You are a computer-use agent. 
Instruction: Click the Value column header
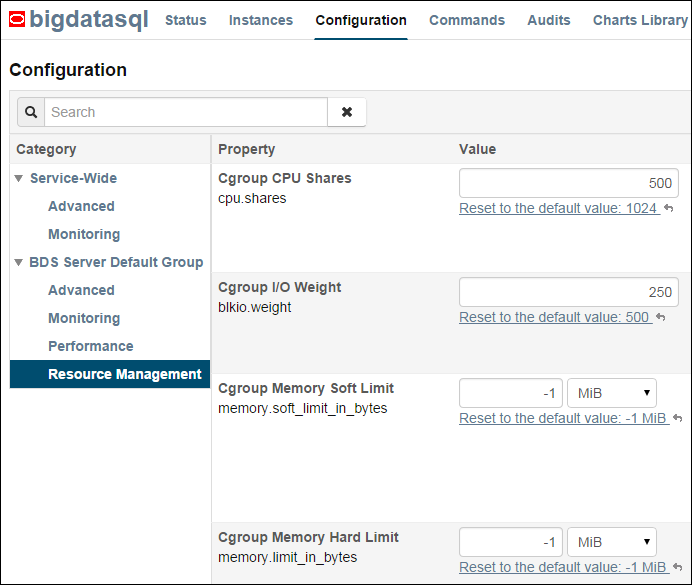click(x=478, y=149)
